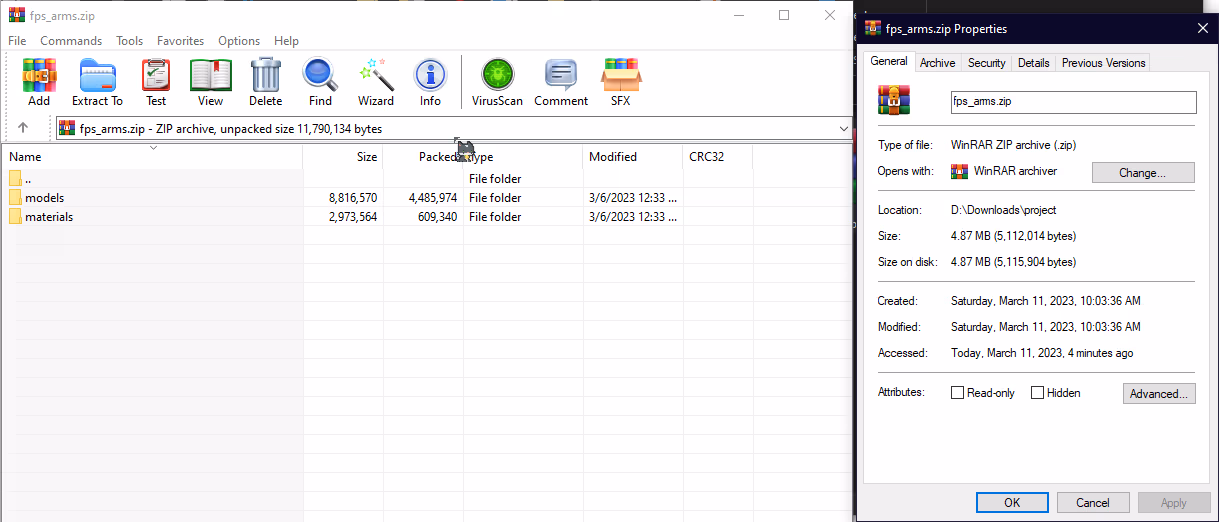Click the Info toolbar icon

[430, 76]
